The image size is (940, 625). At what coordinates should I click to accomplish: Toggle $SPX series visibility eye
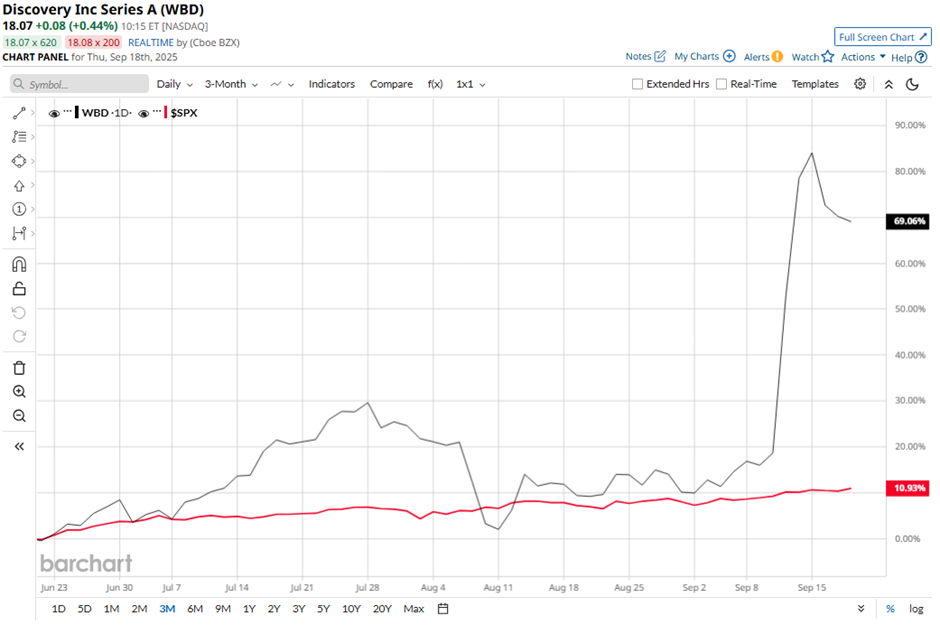tap(143, 113)
